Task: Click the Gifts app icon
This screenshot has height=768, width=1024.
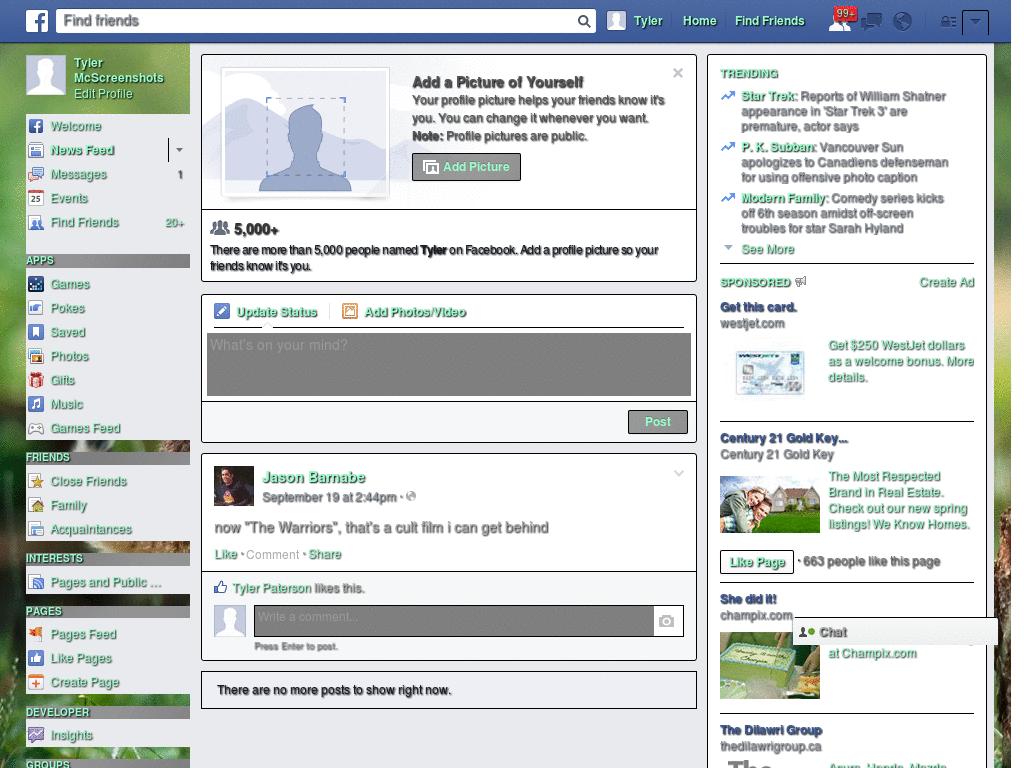Action: coord(36,380)
